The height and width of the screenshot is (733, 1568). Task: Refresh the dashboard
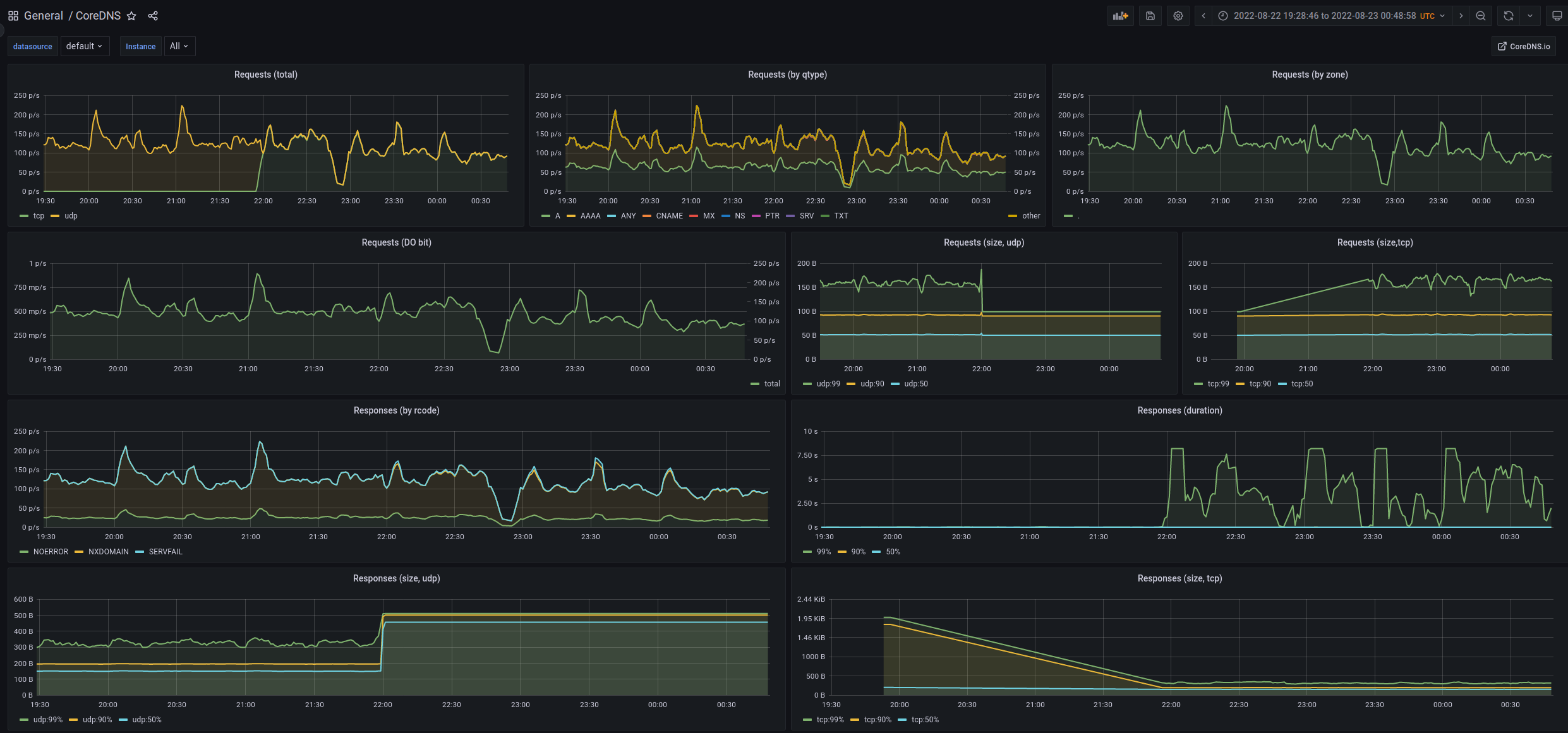click(x=1509, y=16)
